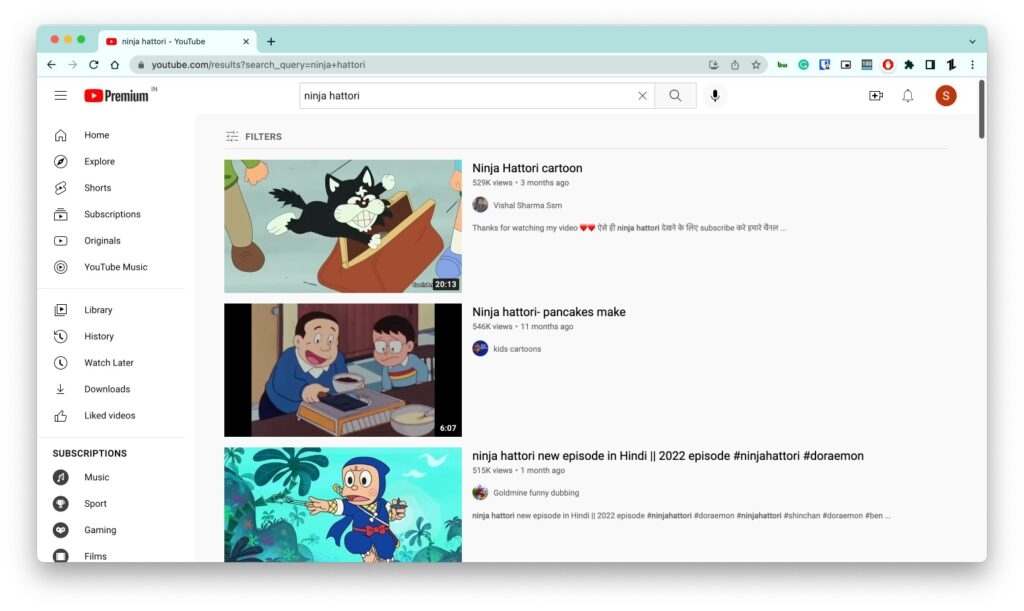Viewport: 1024px width, 611px height.
Task: Visit Vishal Sharma Ssm channel
Action: pyautogui.click(x=527, y=205)
